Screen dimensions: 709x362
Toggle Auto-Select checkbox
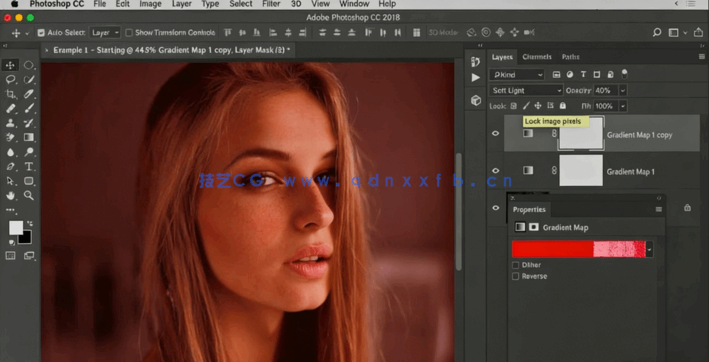coord(41,33)
